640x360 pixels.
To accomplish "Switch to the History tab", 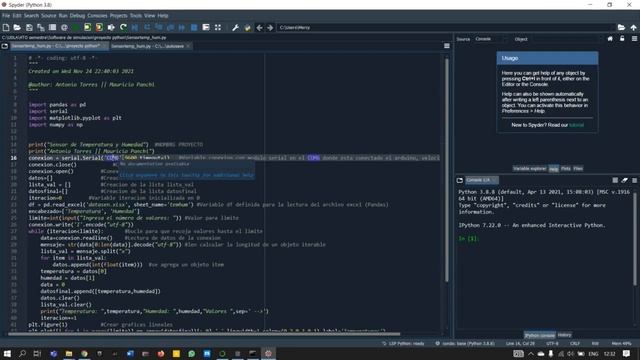I will (564, 335).
